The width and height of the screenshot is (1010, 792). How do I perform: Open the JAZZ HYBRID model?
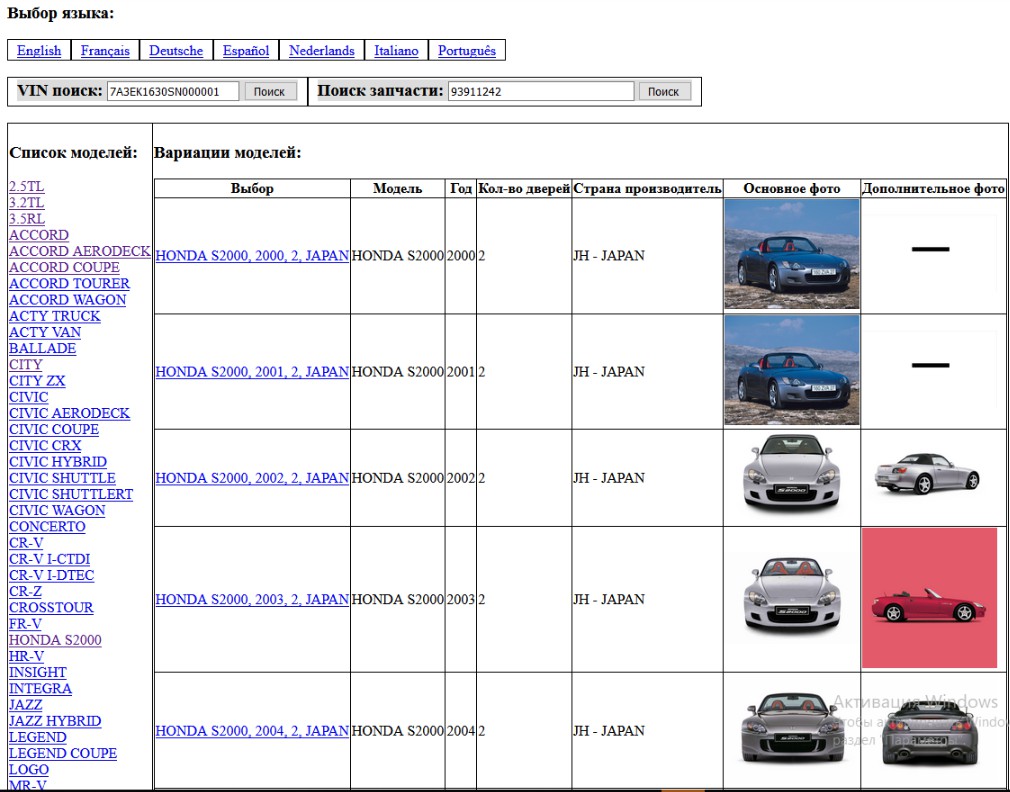(55, 721)
